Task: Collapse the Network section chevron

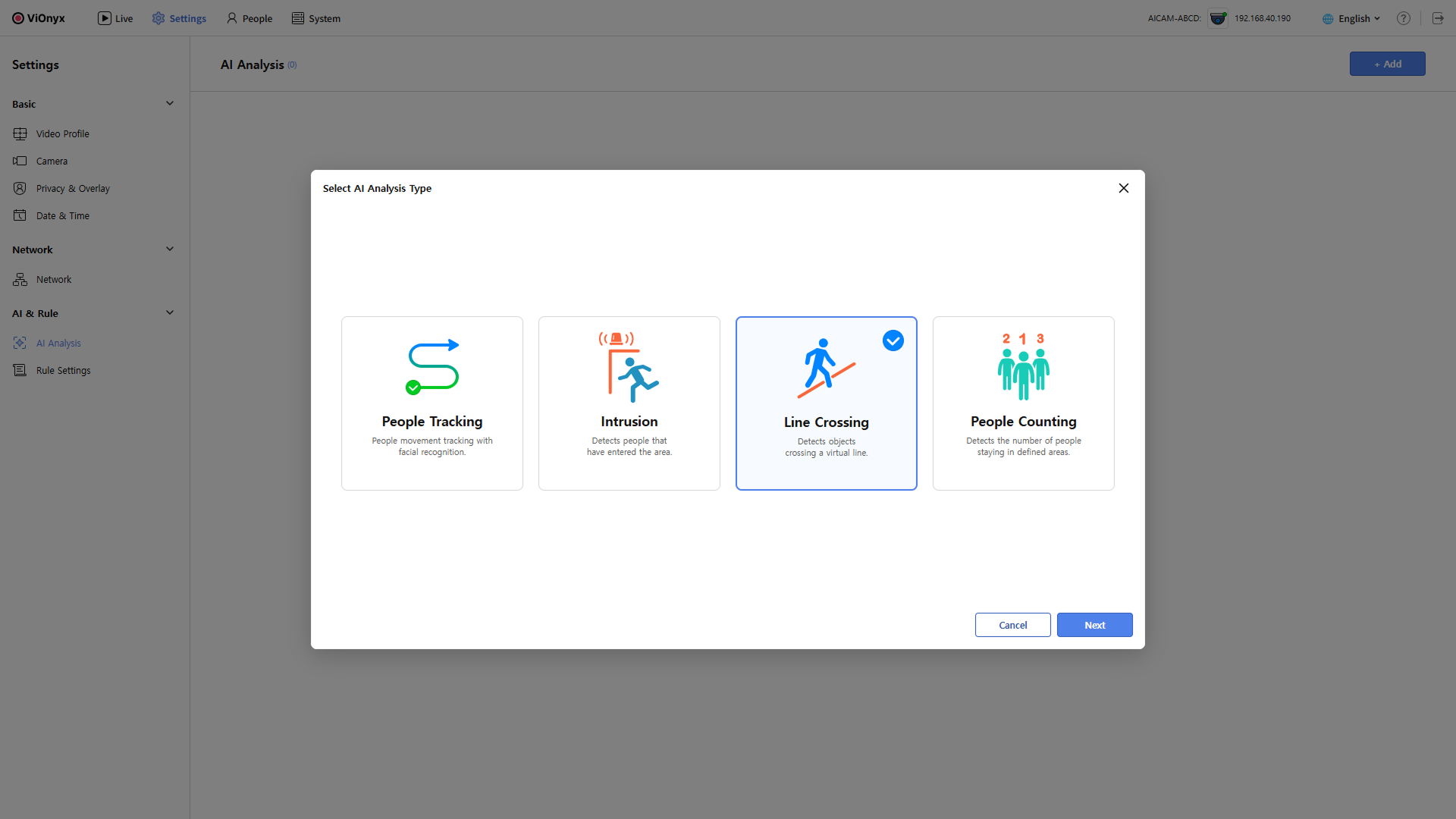Action: pos(170,249)
